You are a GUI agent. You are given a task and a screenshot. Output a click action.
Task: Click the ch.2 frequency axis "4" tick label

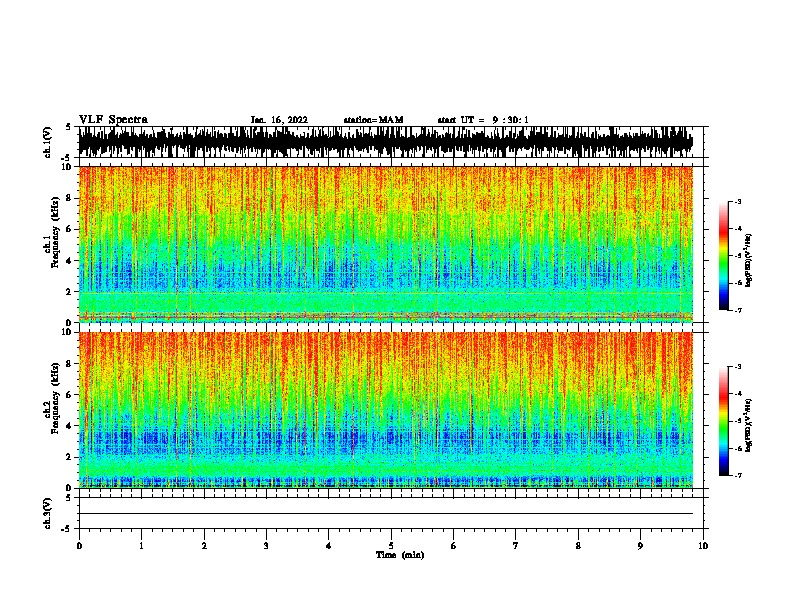coord(69,426)
